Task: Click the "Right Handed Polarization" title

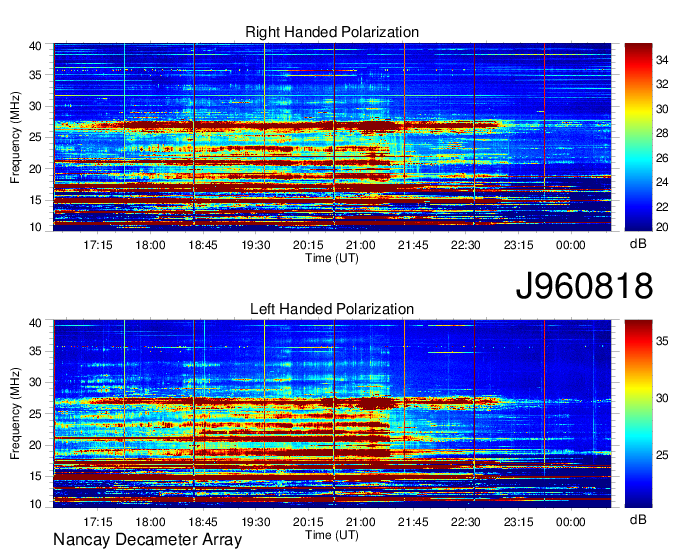Action: 332,32
